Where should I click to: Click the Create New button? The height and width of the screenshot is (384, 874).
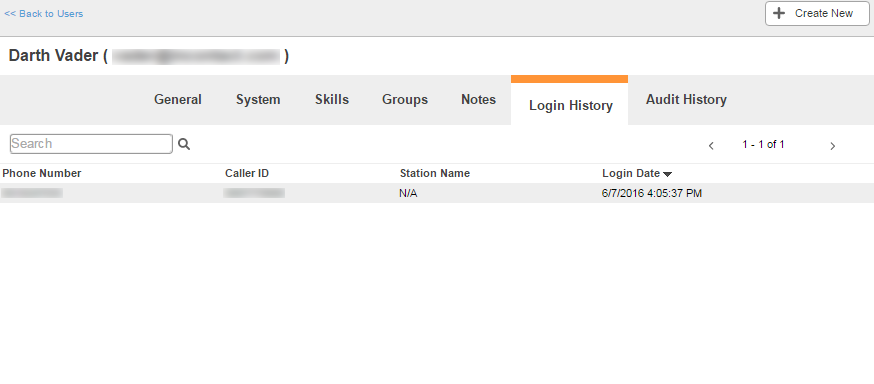coord(817,13)
